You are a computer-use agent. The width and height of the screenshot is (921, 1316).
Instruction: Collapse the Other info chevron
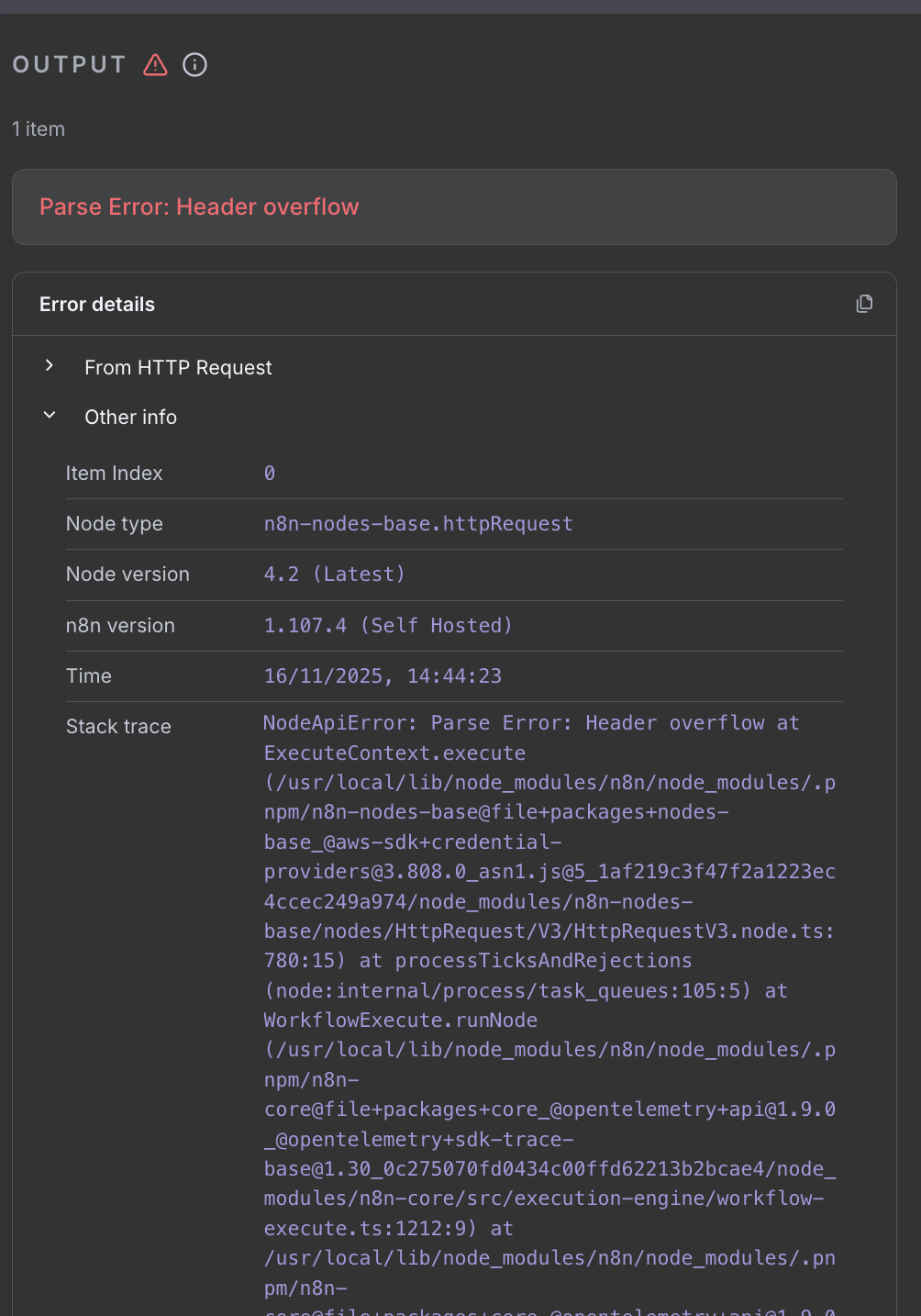[x=50, y=416]
